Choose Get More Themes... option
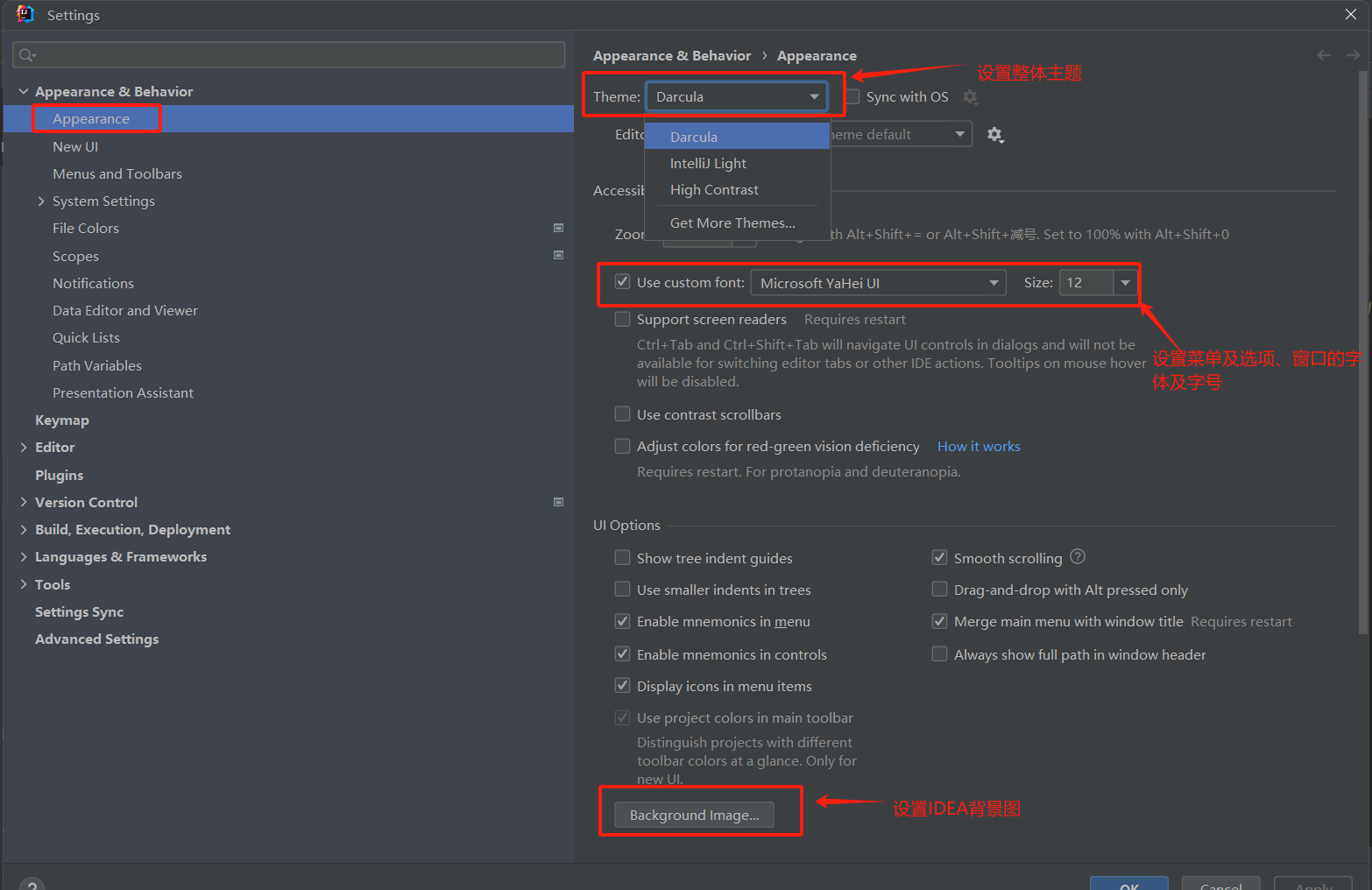Screen dimensions: 1372x890 coord(737,222)
